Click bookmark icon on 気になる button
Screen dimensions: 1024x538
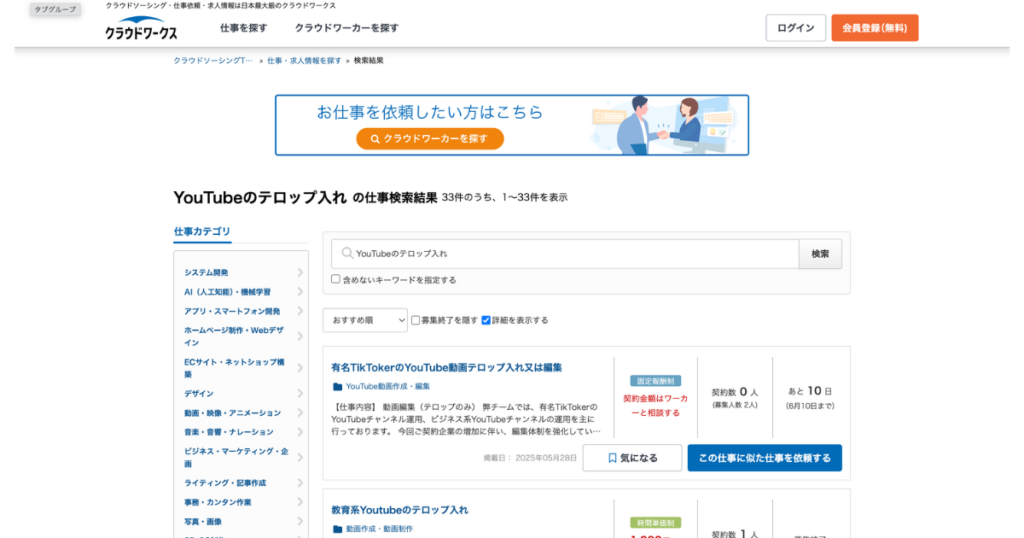coord(612,458)
